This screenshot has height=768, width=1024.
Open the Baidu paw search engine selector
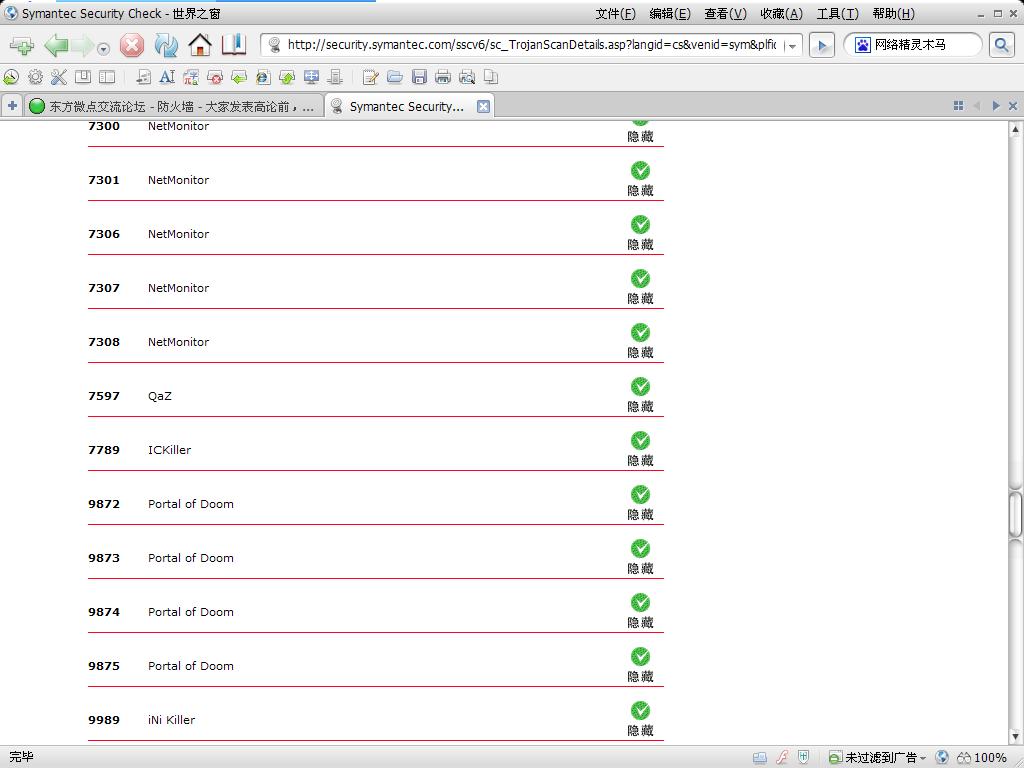point(863,45)
